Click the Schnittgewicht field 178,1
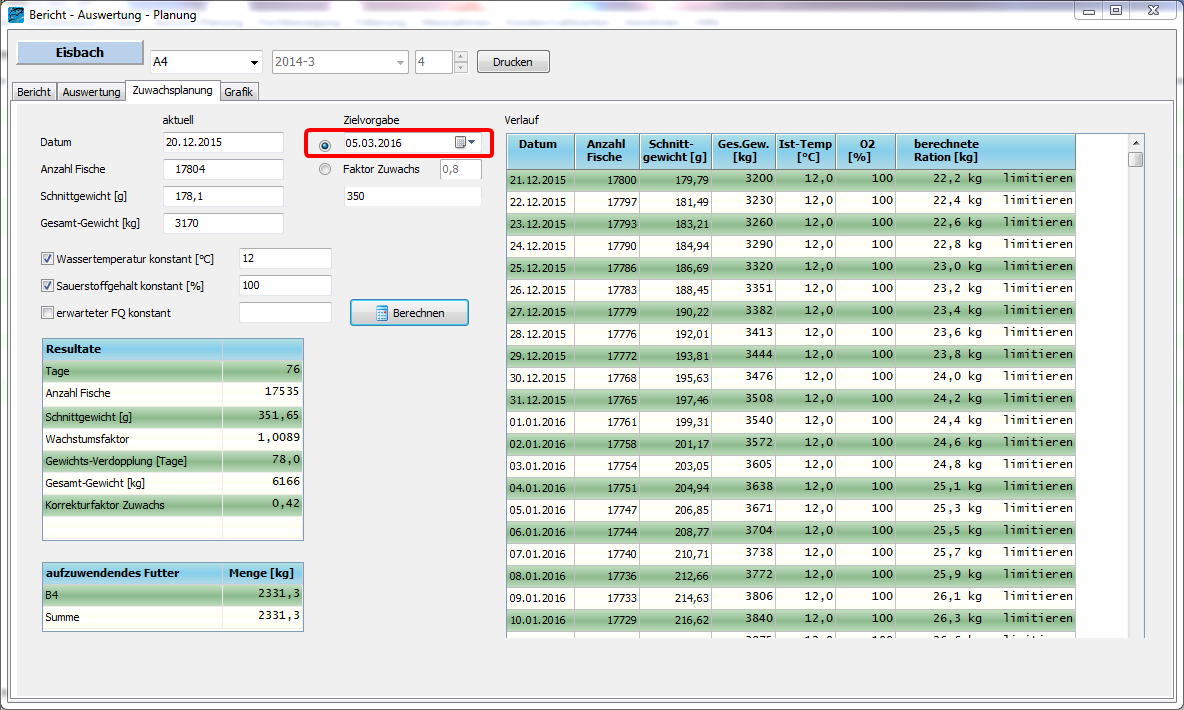This screenshot has width=1184, height=710. 223,196
